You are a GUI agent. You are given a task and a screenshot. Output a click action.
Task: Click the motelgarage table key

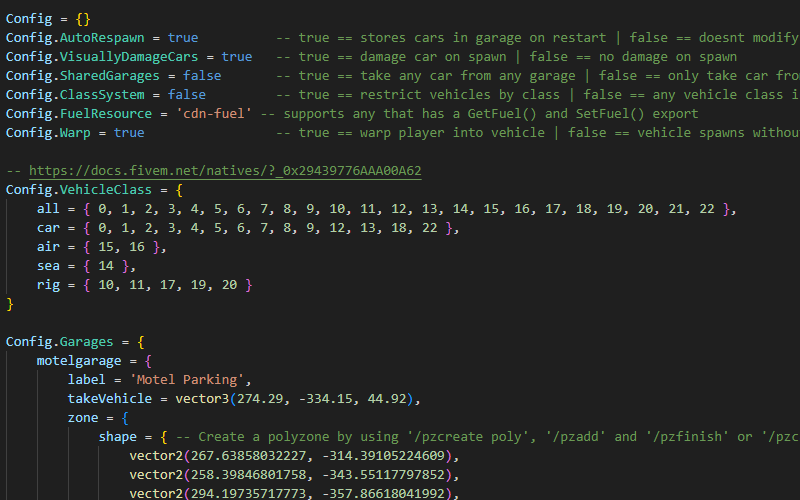(79, 360)
